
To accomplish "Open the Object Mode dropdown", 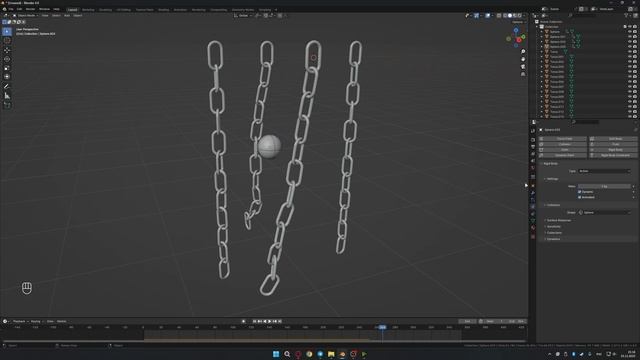I will (x=27, y=16).
